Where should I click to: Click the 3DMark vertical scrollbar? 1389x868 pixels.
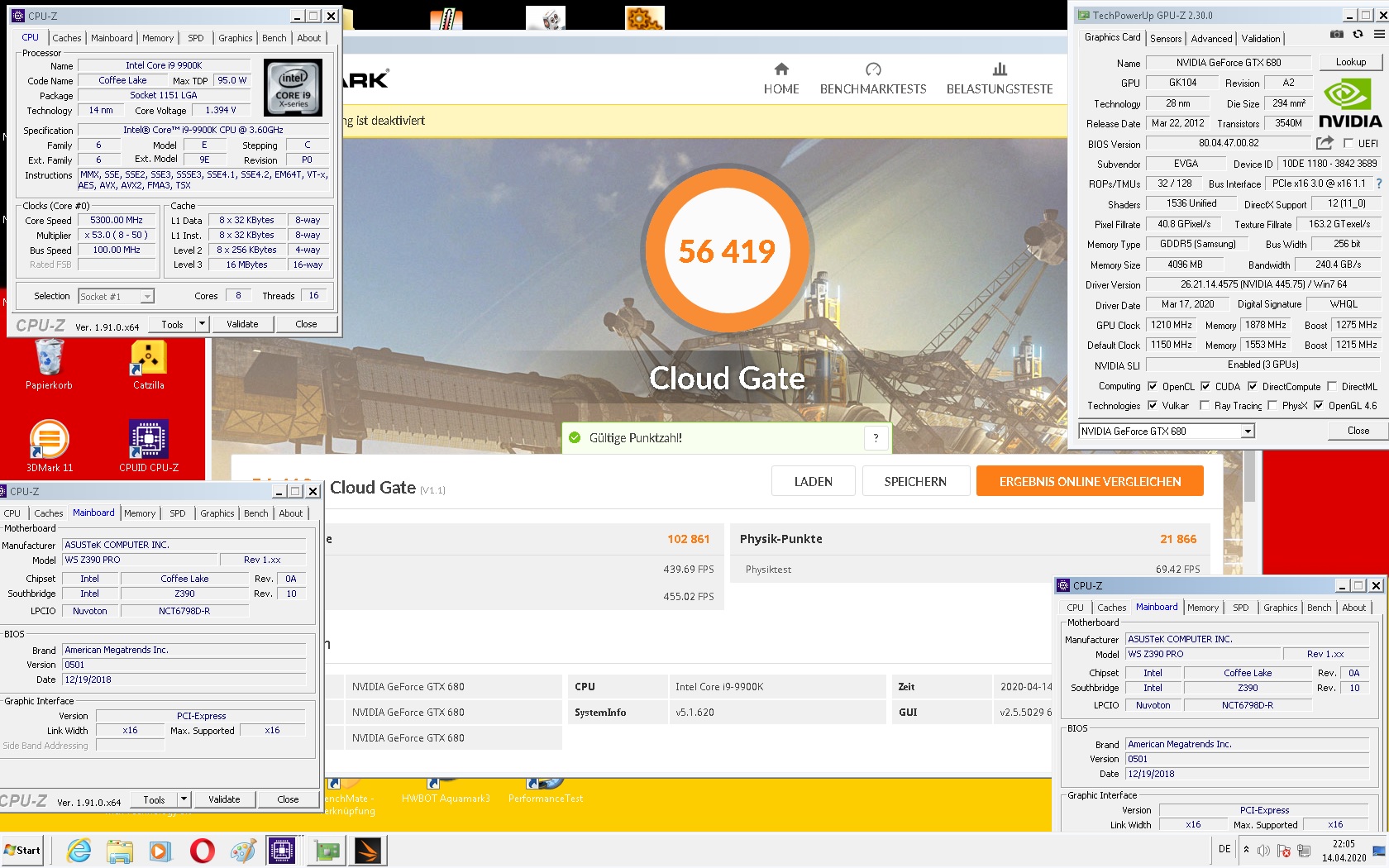tap(1249, 475)
